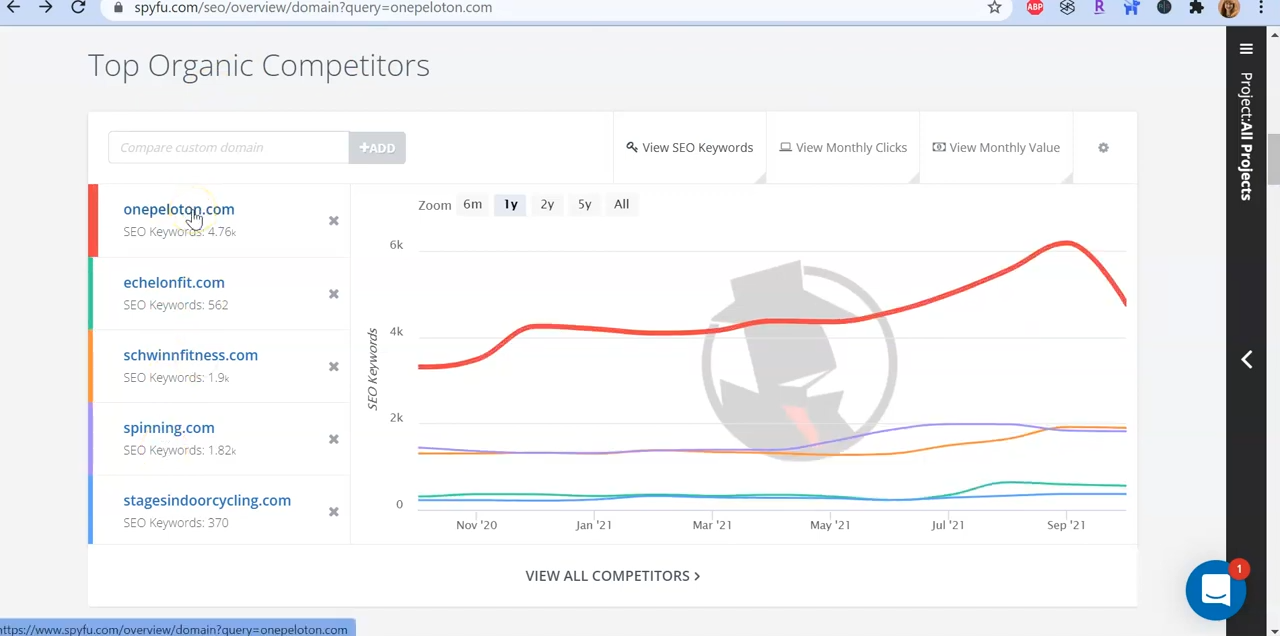Screen dimensions: 1280x636
Task: Open the Adblock Plus extension
Action: [x=1035, y=7]
